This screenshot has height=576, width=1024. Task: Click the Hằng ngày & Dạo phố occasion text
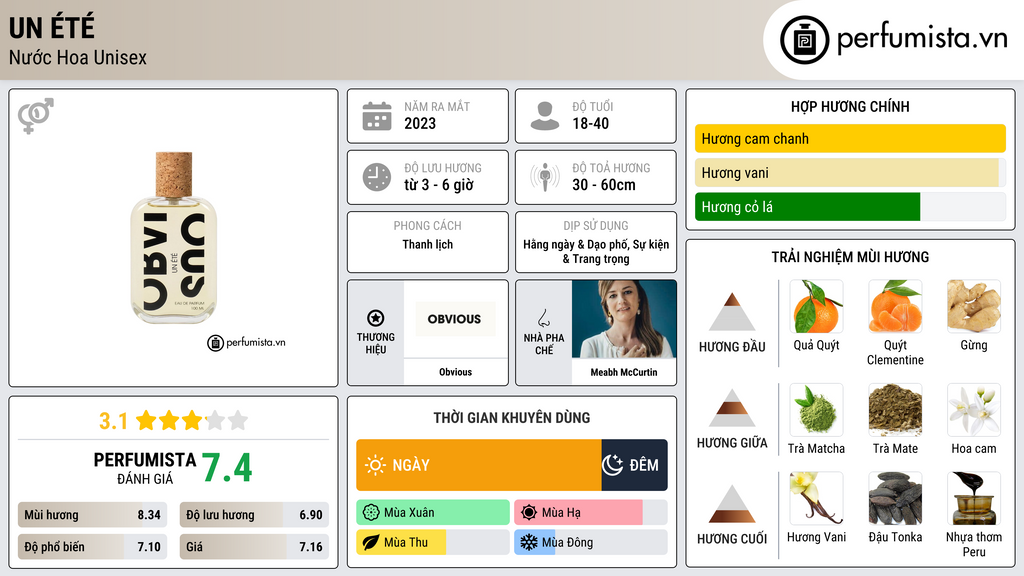pyautogui.click(x=596, y=251)
